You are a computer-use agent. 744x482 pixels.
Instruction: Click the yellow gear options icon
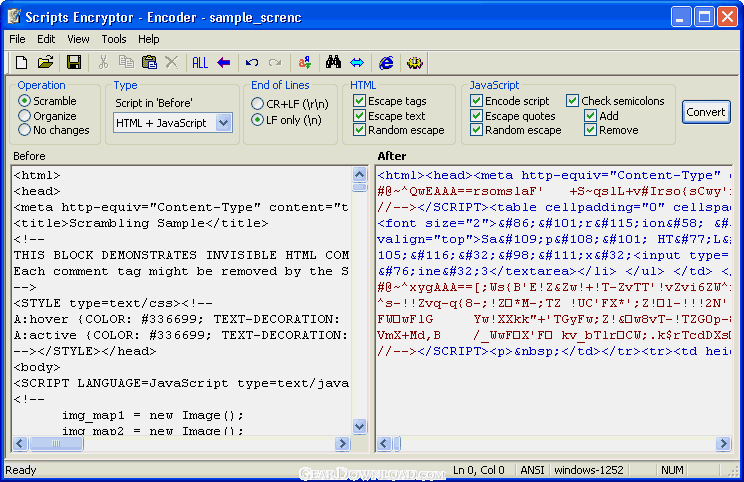tap(415, 62)
